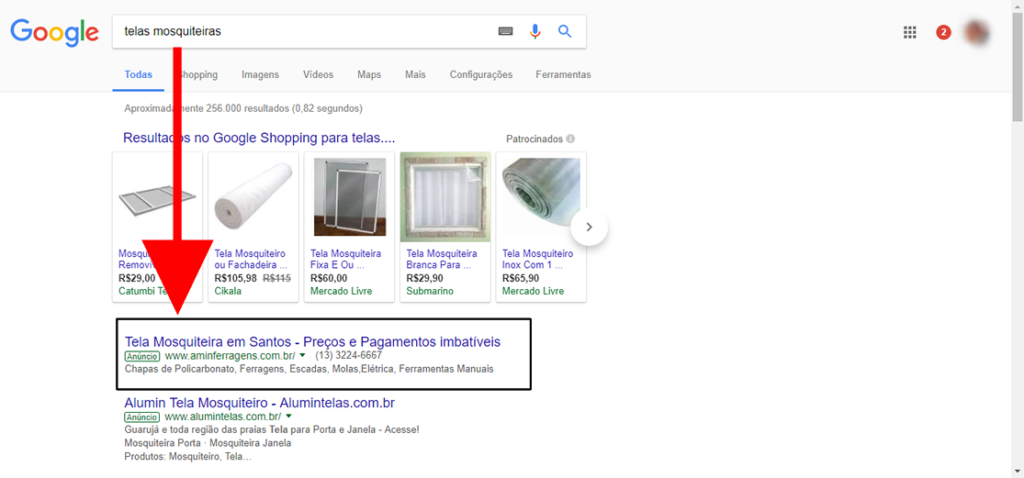Image resolution: width=1024 pixels, height=478 pixels.
Task: Click the blue search magnifier icon
Action: pos(565,32)
